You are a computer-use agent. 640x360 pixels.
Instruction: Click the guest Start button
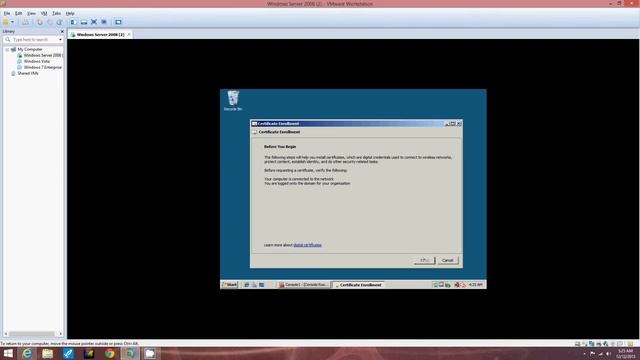(229, 285)
